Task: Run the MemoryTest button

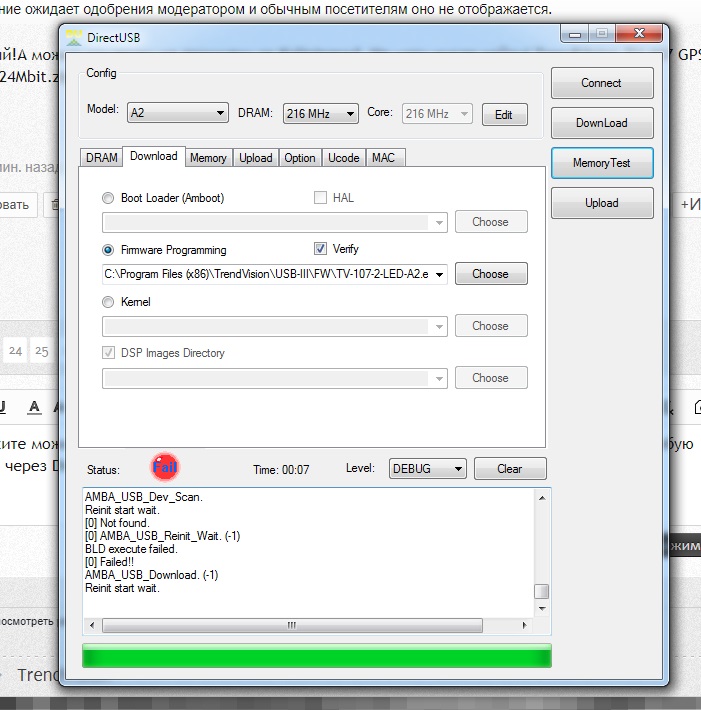Action: (x=601, y=163)
